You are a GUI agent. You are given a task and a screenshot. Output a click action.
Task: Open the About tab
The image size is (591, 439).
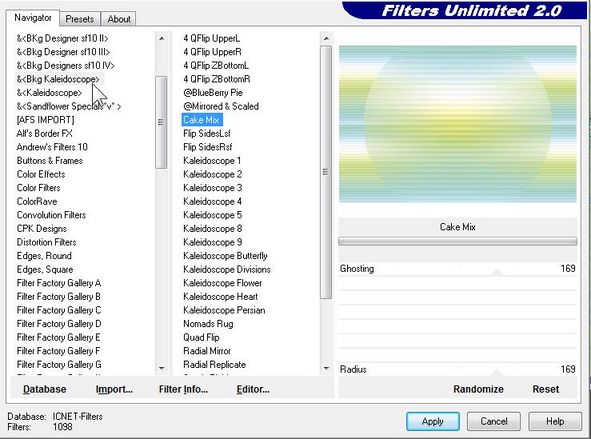(x=119, y=19)
